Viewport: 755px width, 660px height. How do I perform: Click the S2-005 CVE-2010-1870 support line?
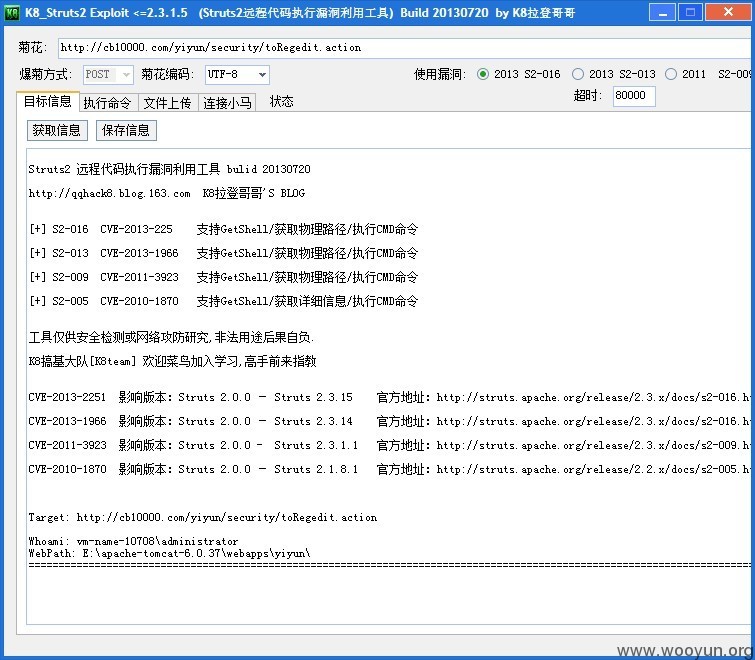tap(223, 301)
